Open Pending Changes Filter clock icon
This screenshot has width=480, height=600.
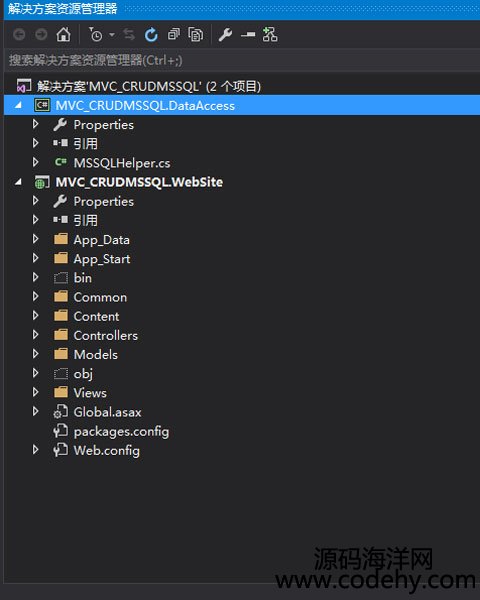[96, 35]
